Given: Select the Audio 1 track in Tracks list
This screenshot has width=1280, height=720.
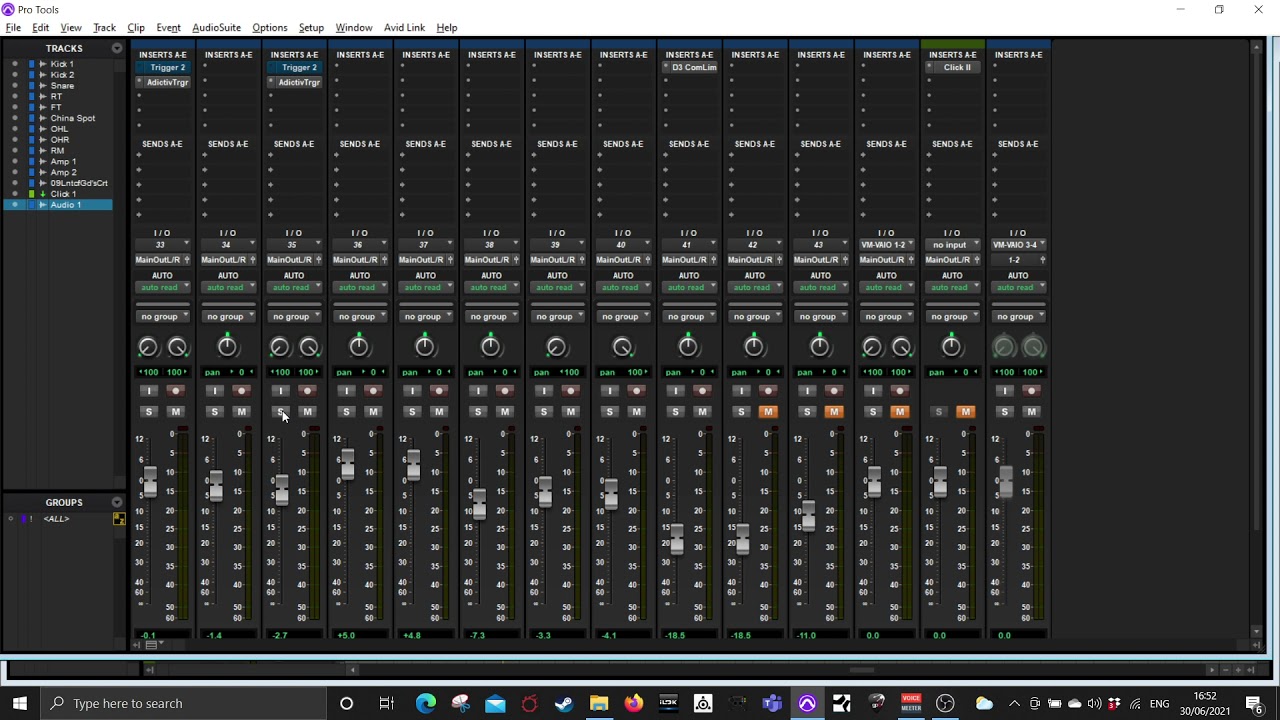Looking at the screenshot, I should coord(66,205).
